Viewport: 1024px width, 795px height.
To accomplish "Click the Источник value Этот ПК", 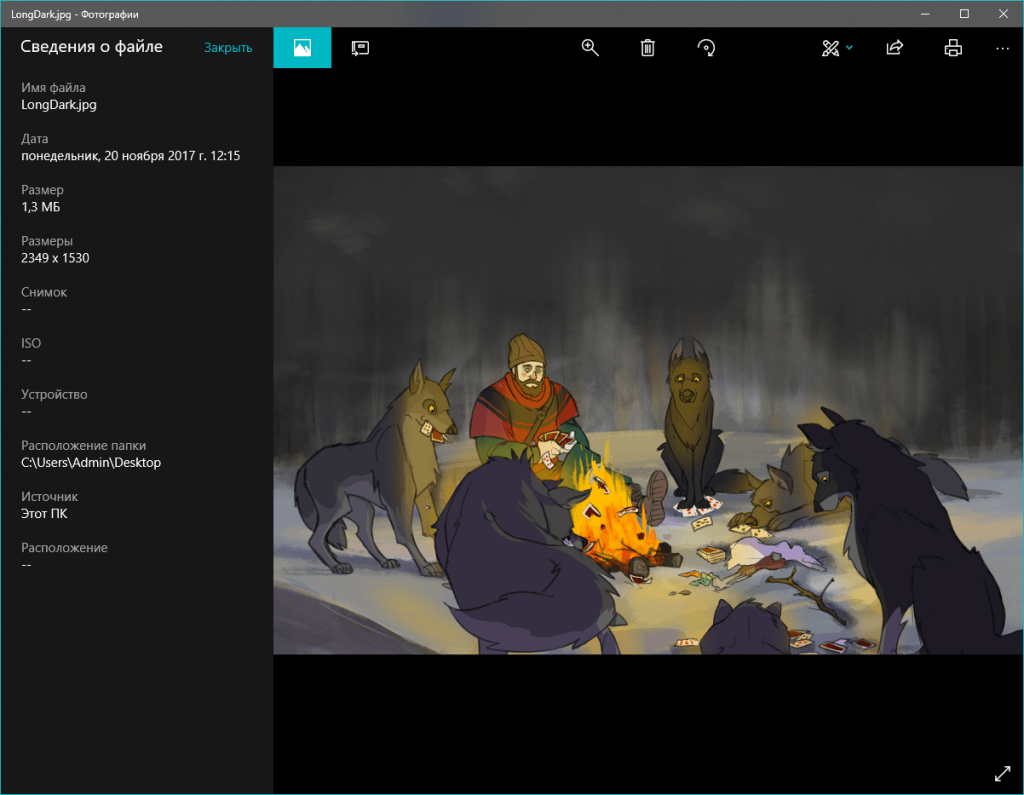I will tap(44, 514).
